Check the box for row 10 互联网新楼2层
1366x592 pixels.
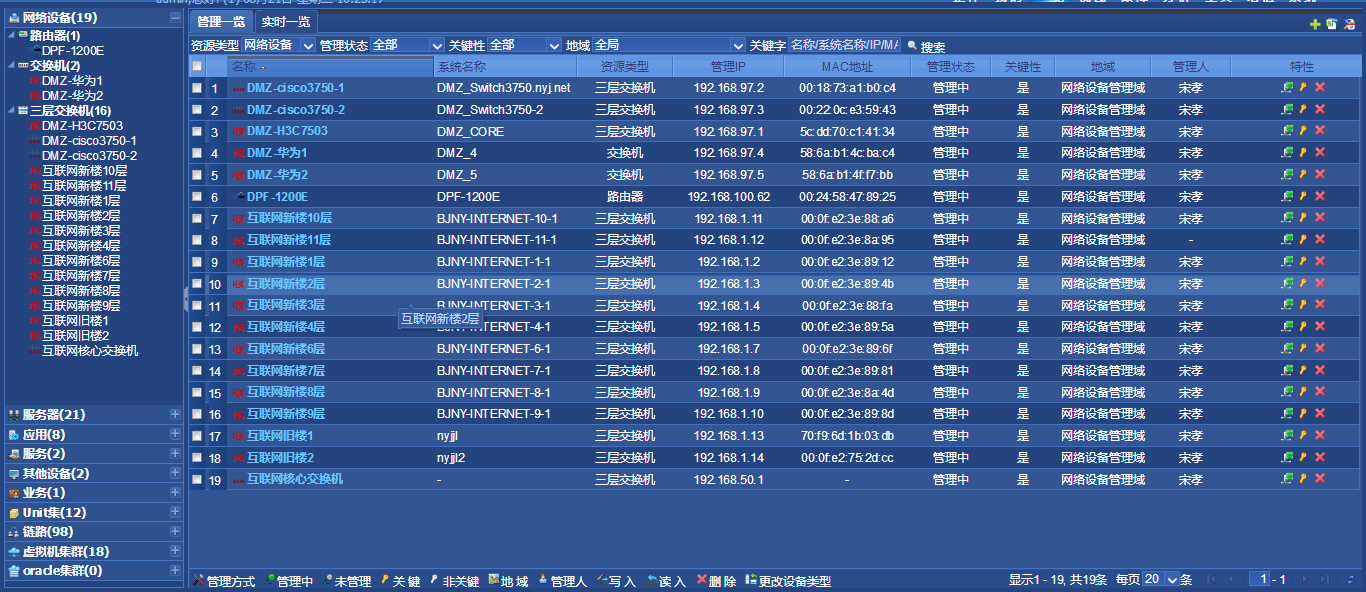(197, 284)
